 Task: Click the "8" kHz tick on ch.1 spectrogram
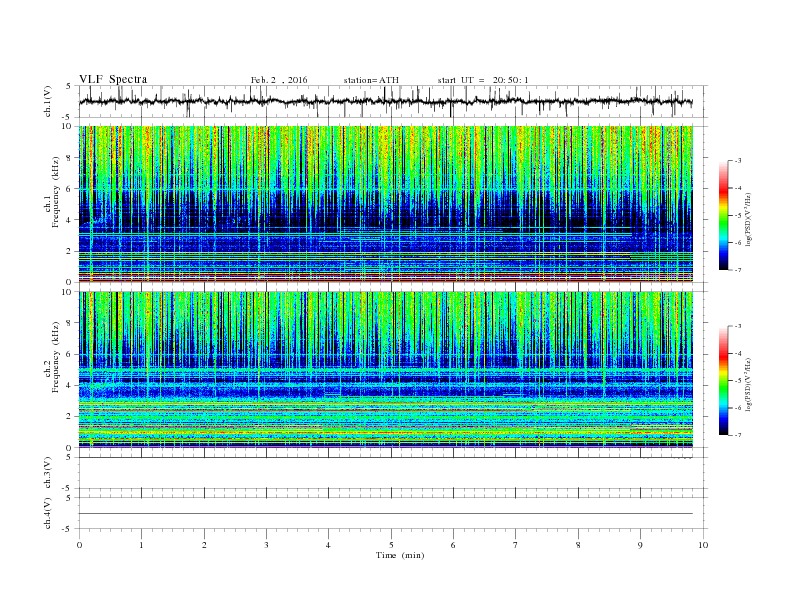69,158
